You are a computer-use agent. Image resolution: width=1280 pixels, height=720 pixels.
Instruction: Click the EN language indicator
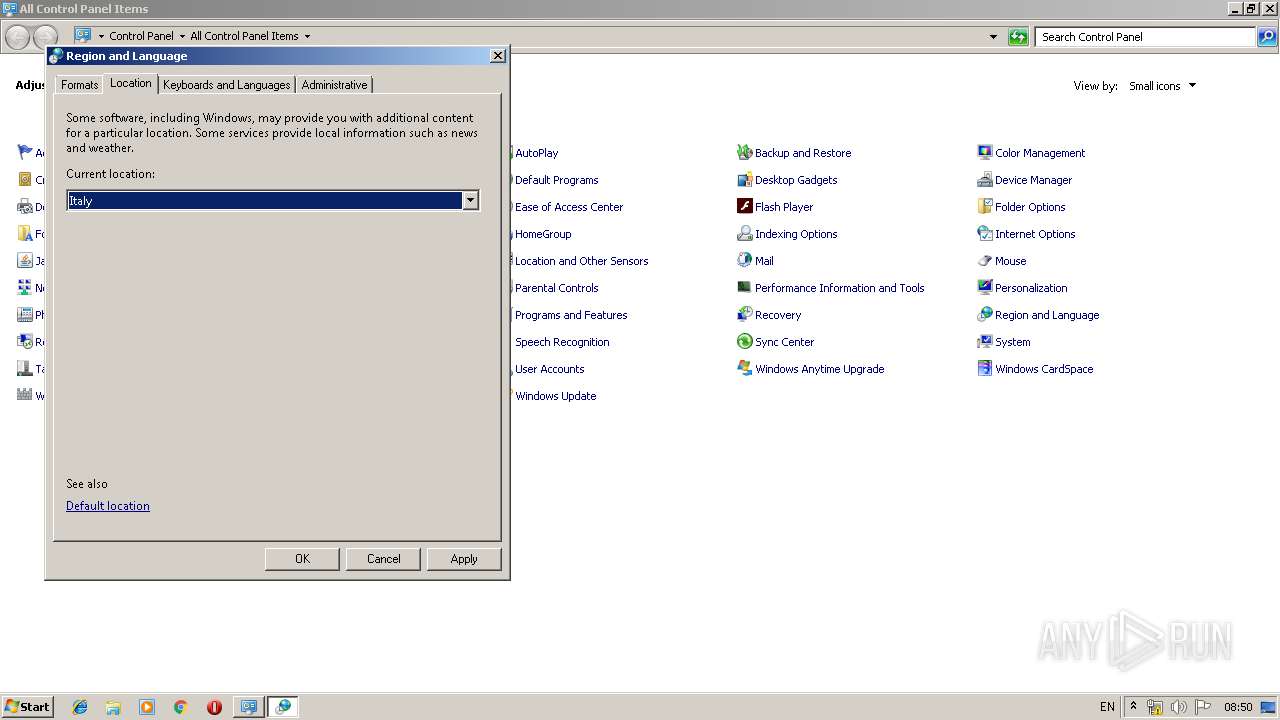coord(1107,707)
